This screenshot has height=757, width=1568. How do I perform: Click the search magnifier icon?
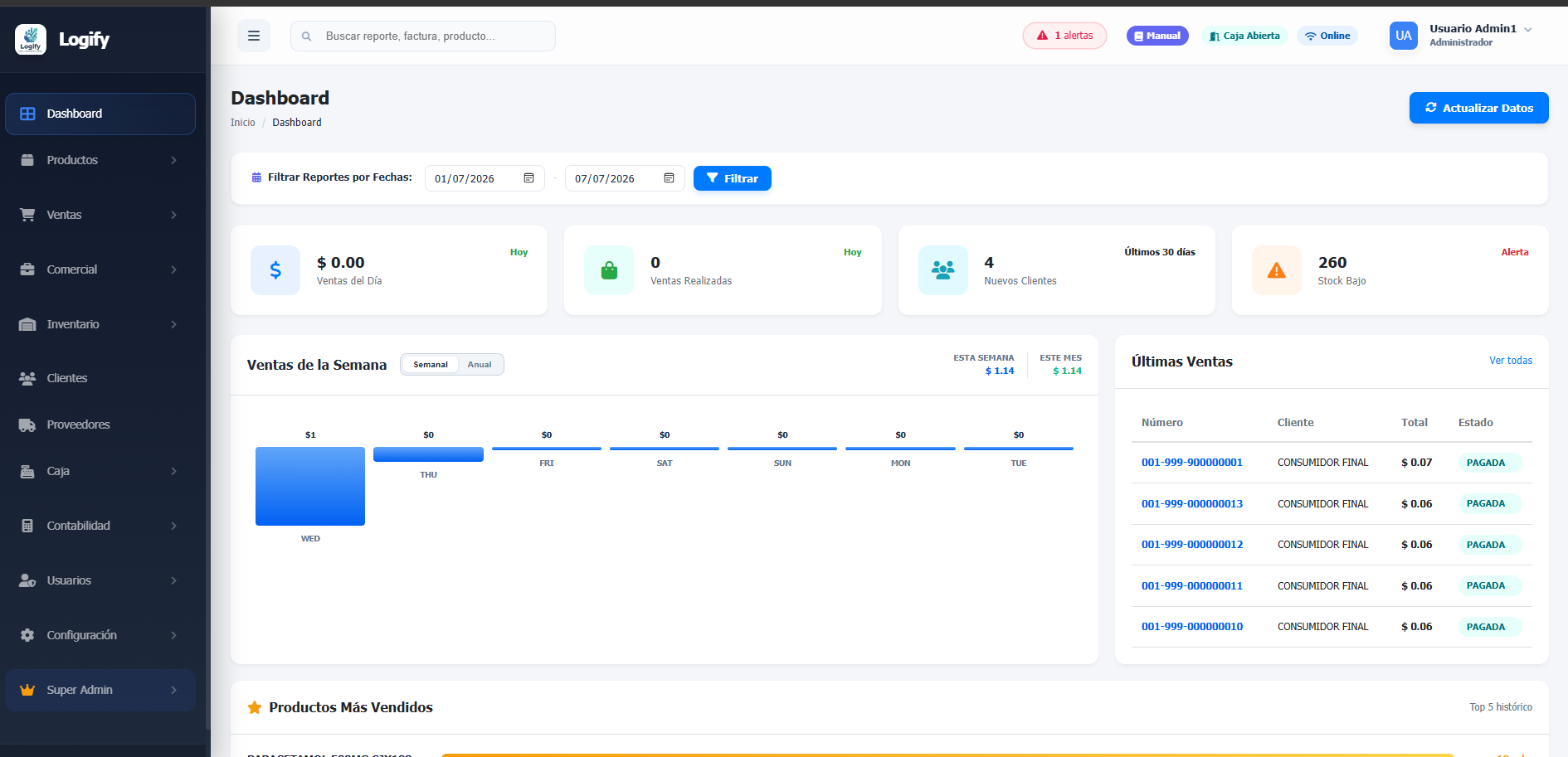(x=307, y=36)
